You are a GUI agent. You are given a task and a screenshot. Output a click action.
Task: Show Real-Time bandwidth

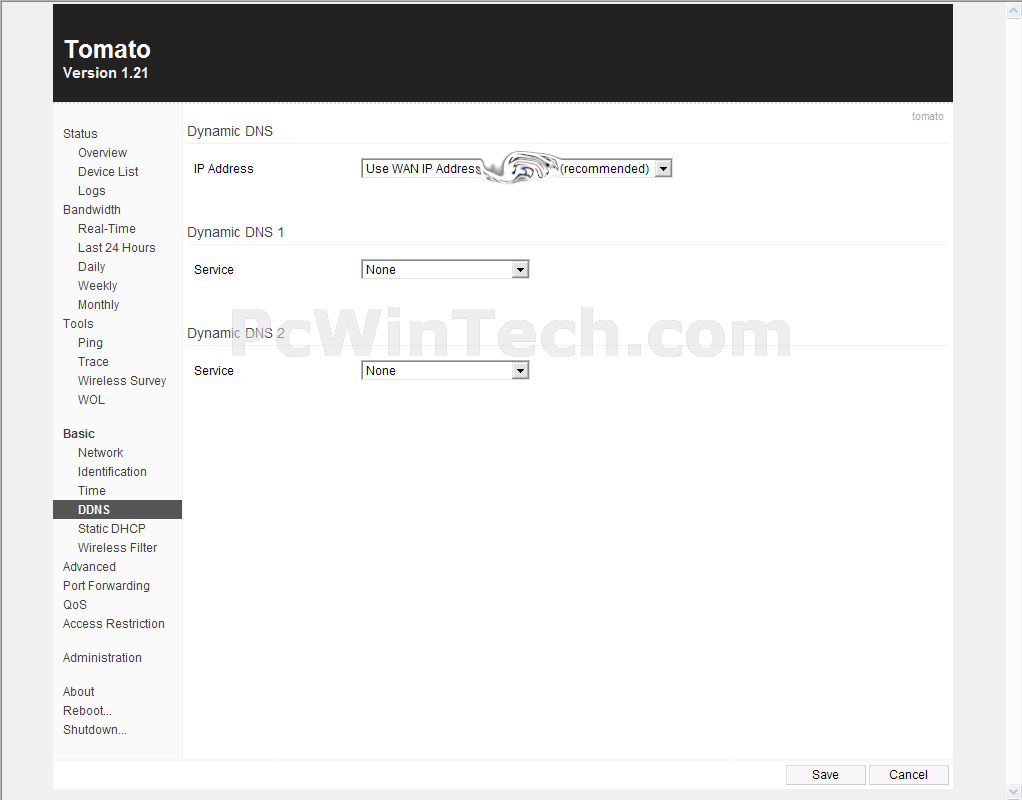tap(107, 229)
